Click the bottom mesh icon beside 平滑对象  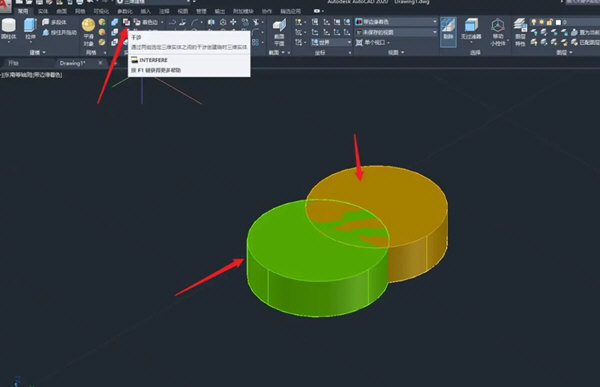coord(102,42)
